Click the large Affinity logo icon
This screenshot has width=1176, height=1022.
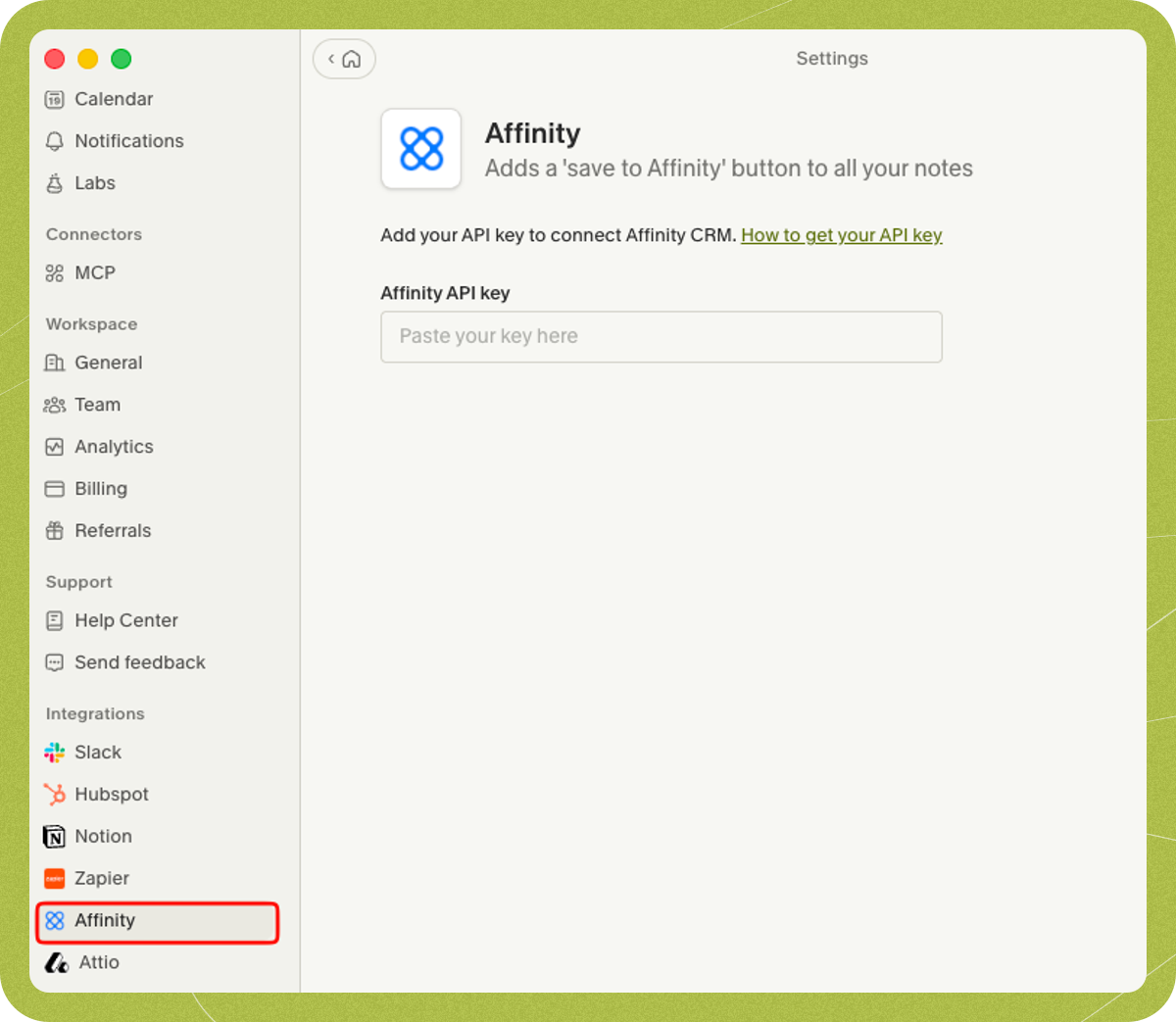click(420, 149)
